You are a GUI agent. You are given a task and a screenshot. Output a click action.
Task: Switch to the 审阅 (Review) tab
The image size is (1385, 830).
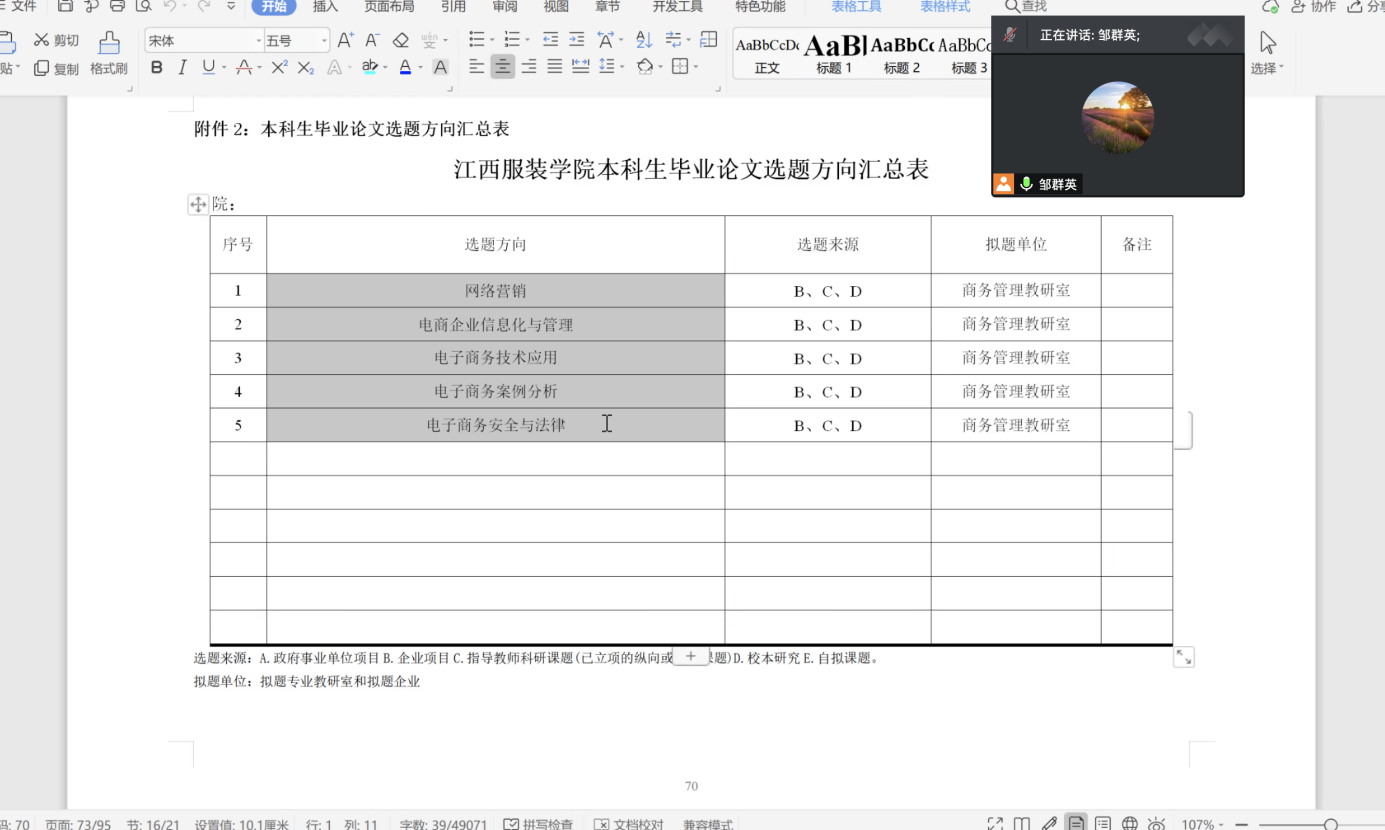[x=505, y=6]
